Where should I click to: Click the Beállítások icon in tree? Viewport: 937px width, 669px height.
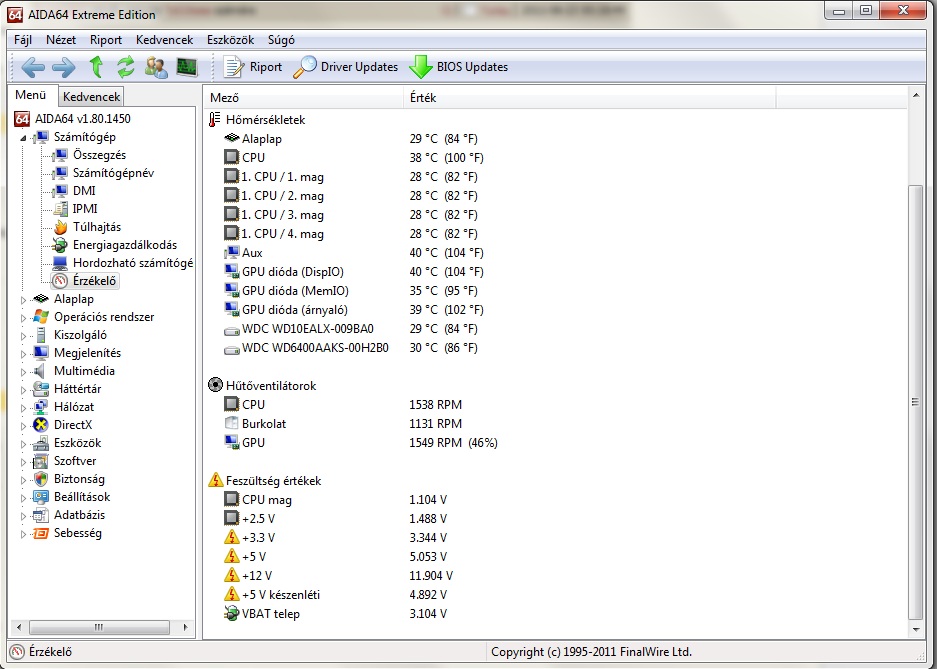point(41,497)
